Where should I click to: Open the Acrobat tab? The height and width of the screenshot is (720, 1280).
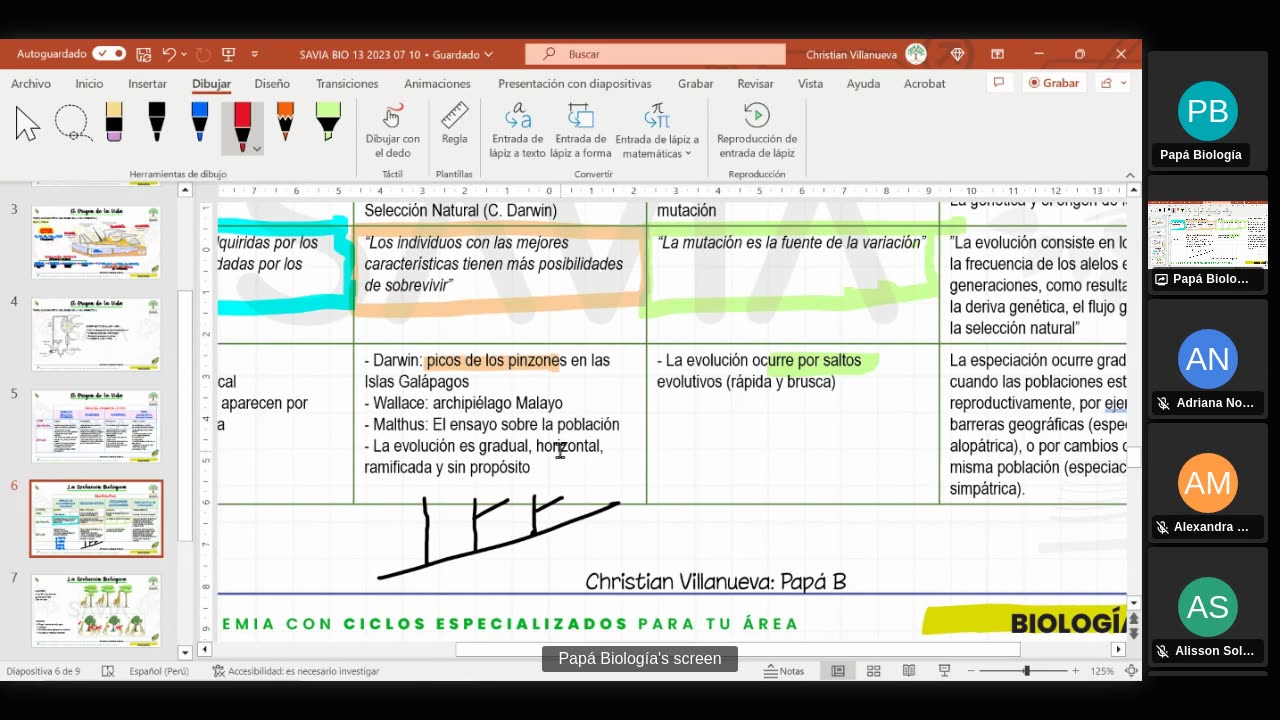(x=924, y=84)
